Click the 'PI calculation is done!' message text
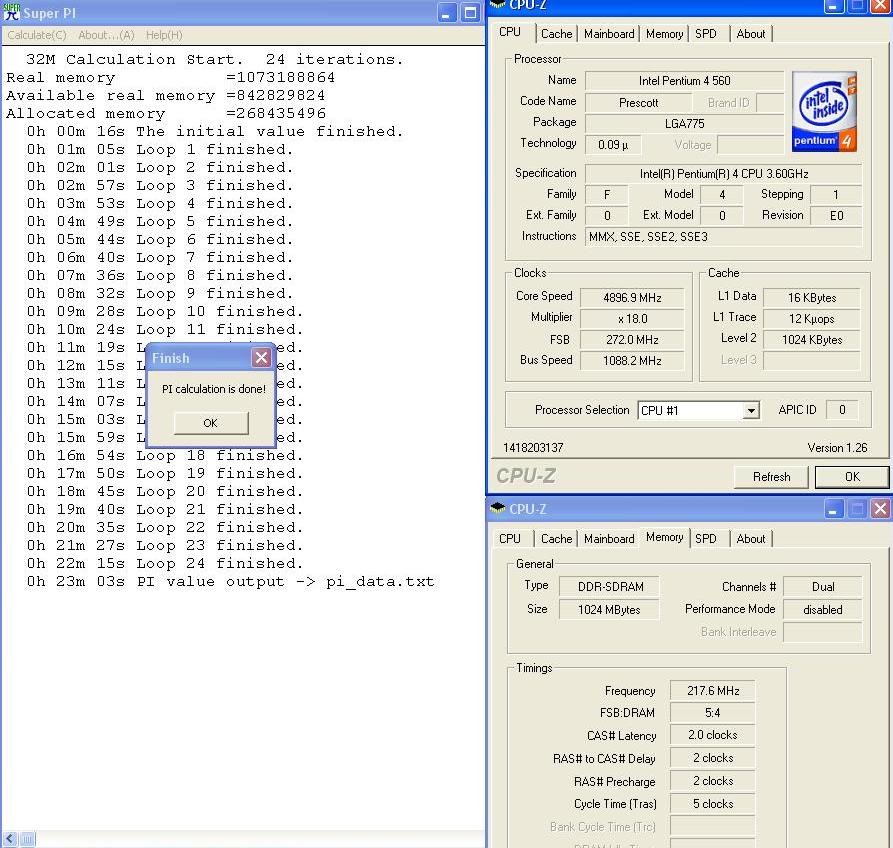893x848 pixels. [x=214, y=390]
